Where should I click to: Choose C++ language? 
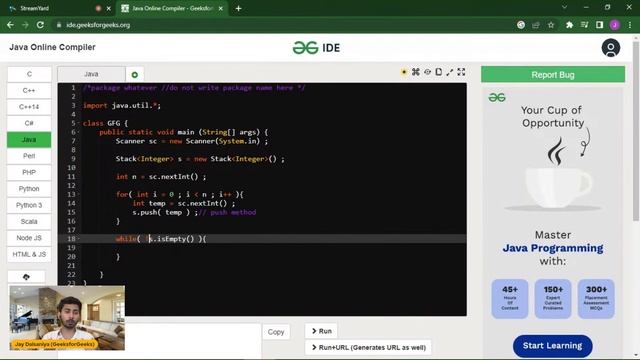click(x=29, y=91)
